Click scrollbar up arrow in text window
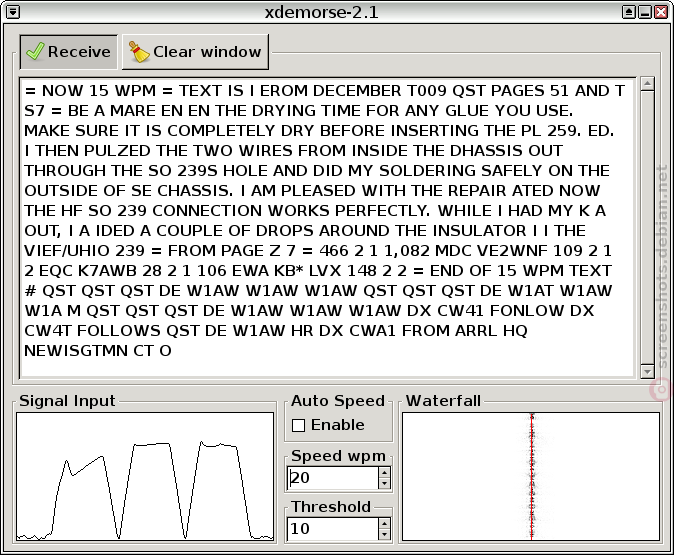The width and height of the screenshot is (674, 555). 647,83
